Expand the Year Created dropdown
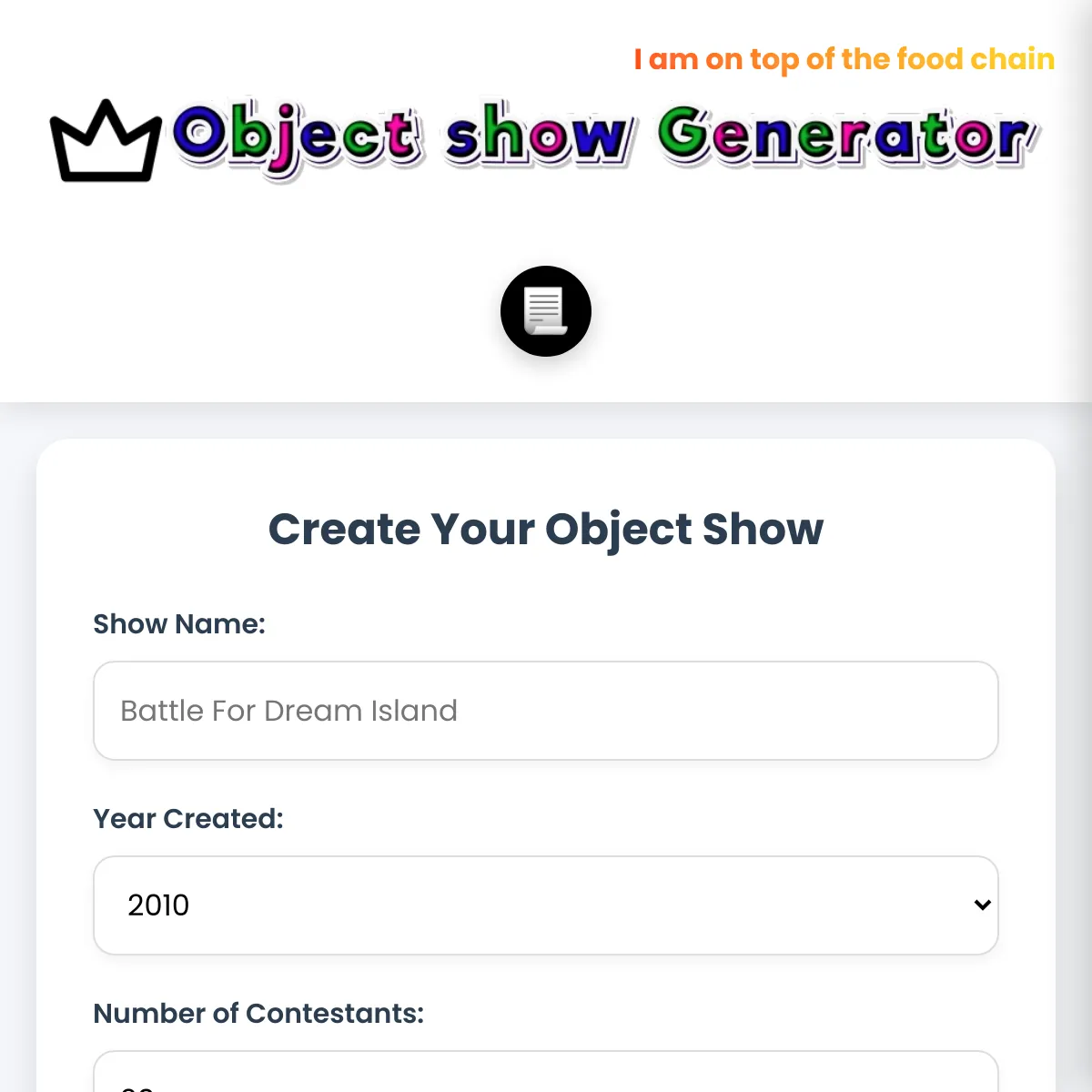The width and height of the screenshot is (1092, 1092). 546,905
